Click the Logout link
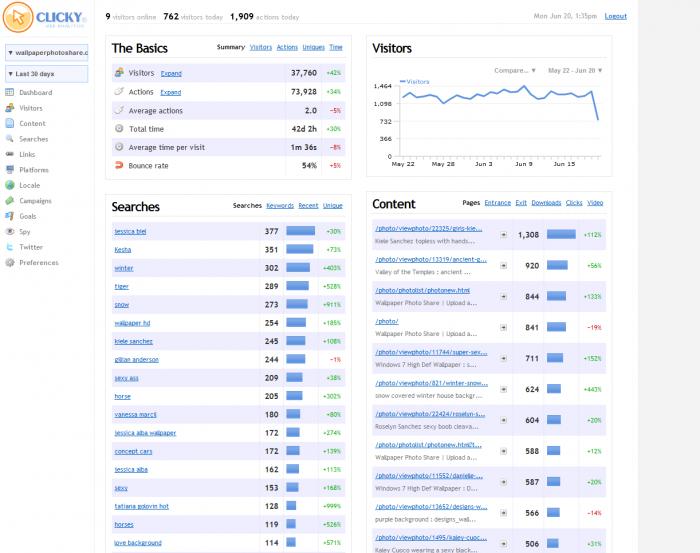The image size is (700, 553). tap(616, 16)
